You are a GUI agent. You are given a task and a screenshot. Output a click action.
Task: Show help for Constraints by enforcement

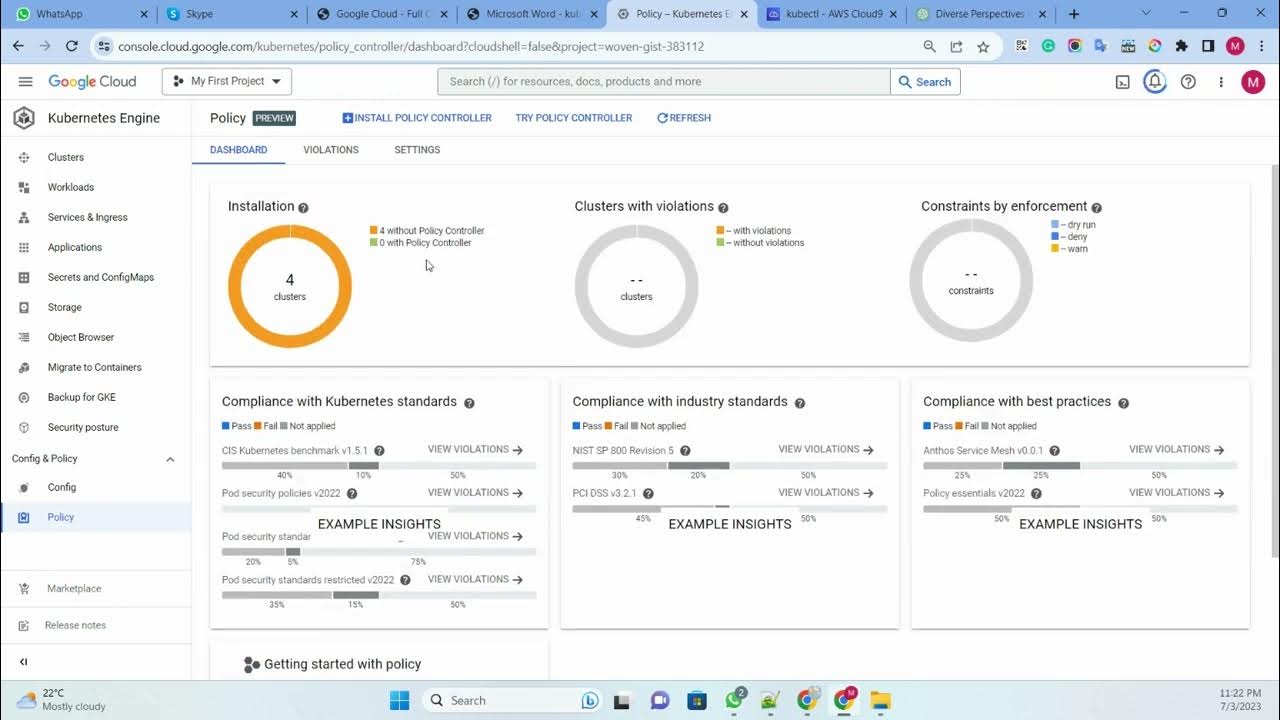tap(1096, 208)
